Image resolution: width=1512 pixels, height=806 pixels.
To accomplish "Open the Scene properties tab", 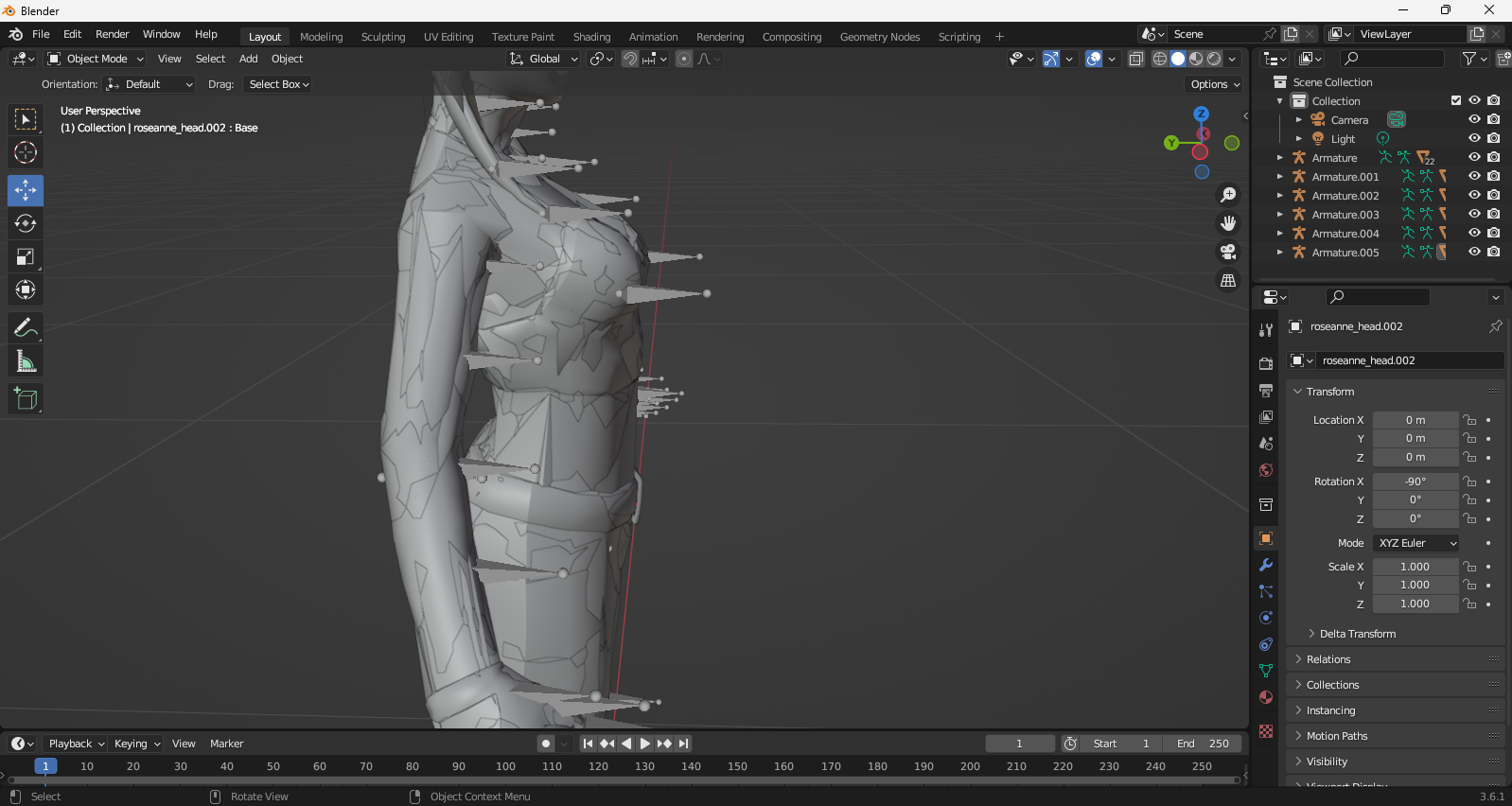I will pyautogui.click(x=1266, y=443).
